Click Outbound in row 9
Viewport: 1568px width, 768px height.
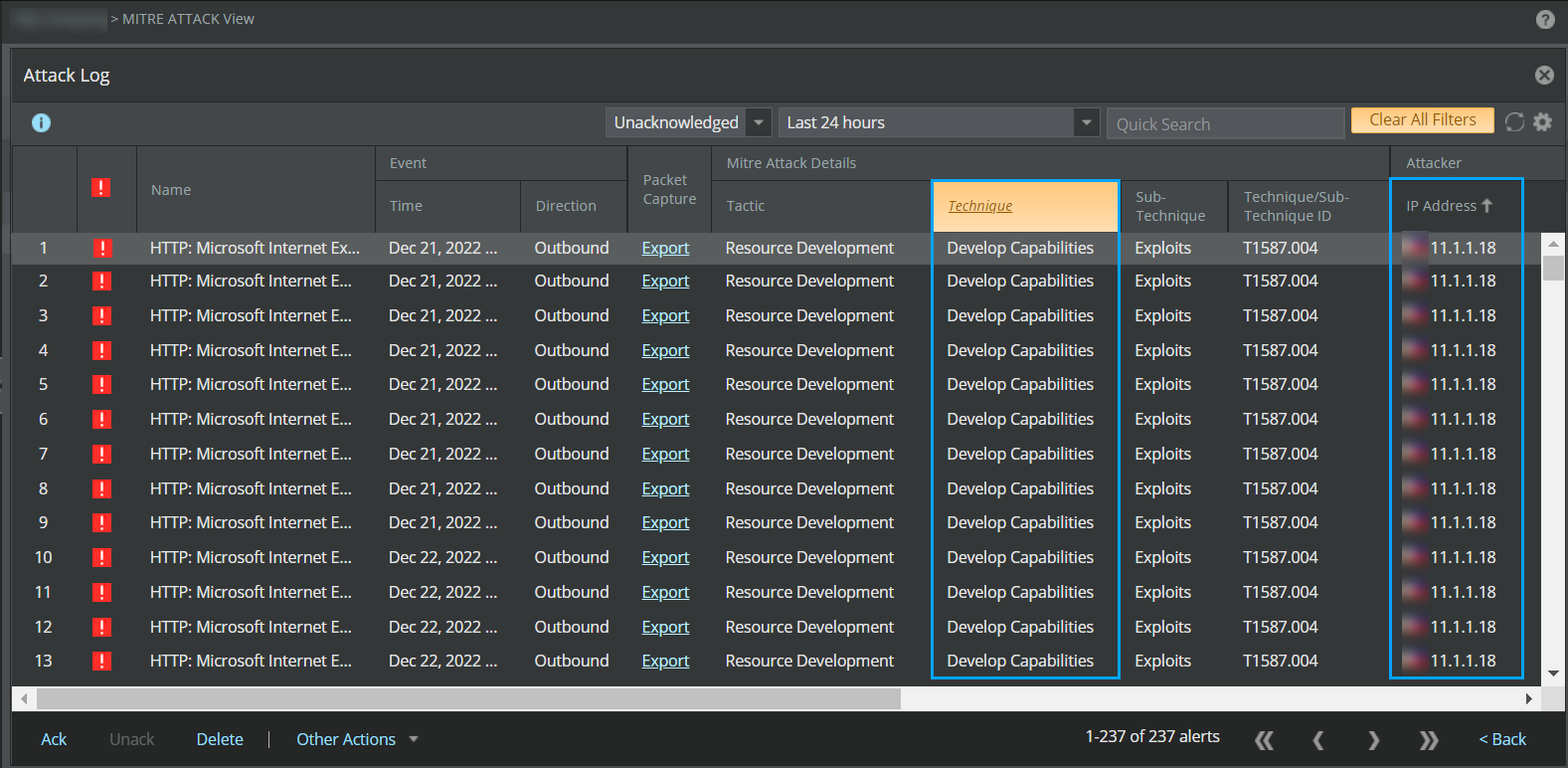point(572,522)
